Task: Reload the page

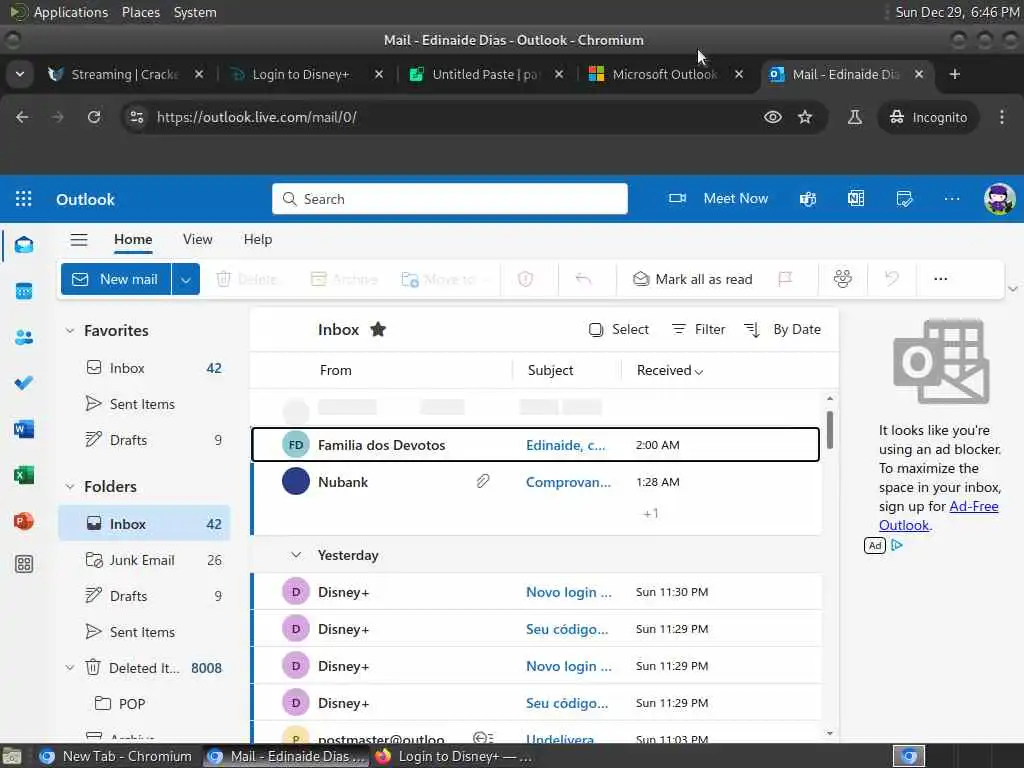Action: click(94, 117)
